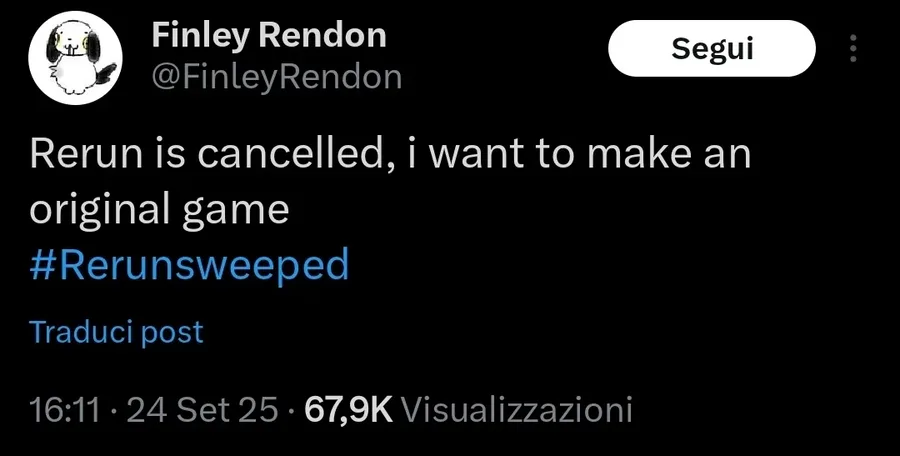Screen dimensions: 900x456
Task: Open the #Rerunsweeped hashtag
Action: point(189,266)
